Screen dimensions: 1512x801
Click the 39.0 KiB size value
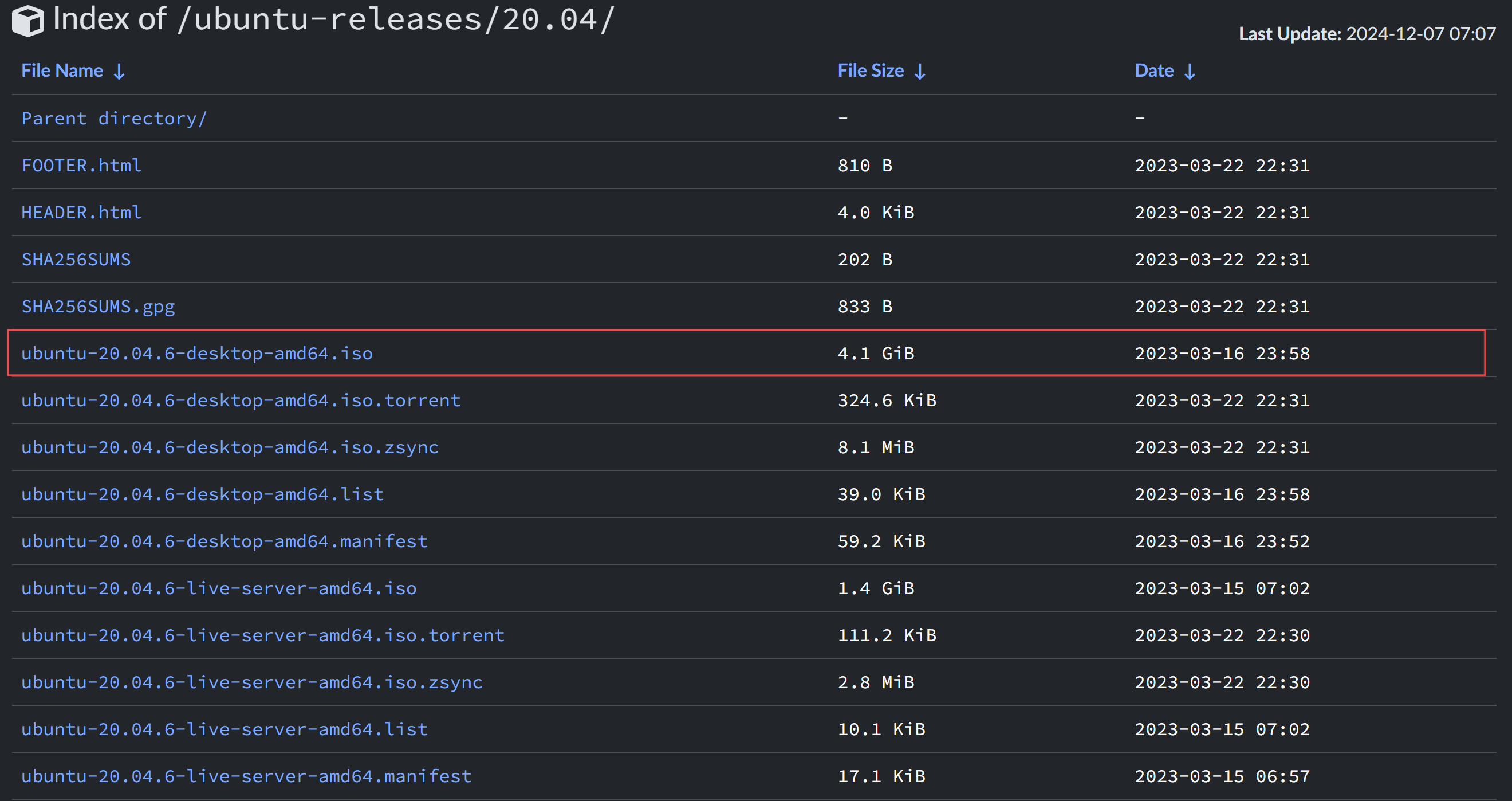point(881,494)
